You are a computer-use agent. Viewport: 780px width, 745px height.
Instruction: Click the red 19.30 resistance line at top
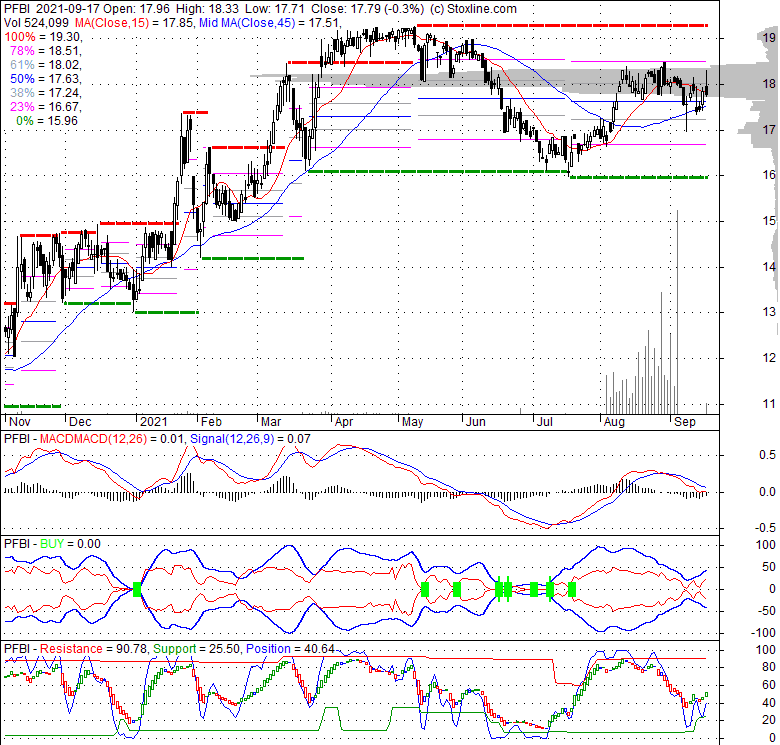coord(562,25)
